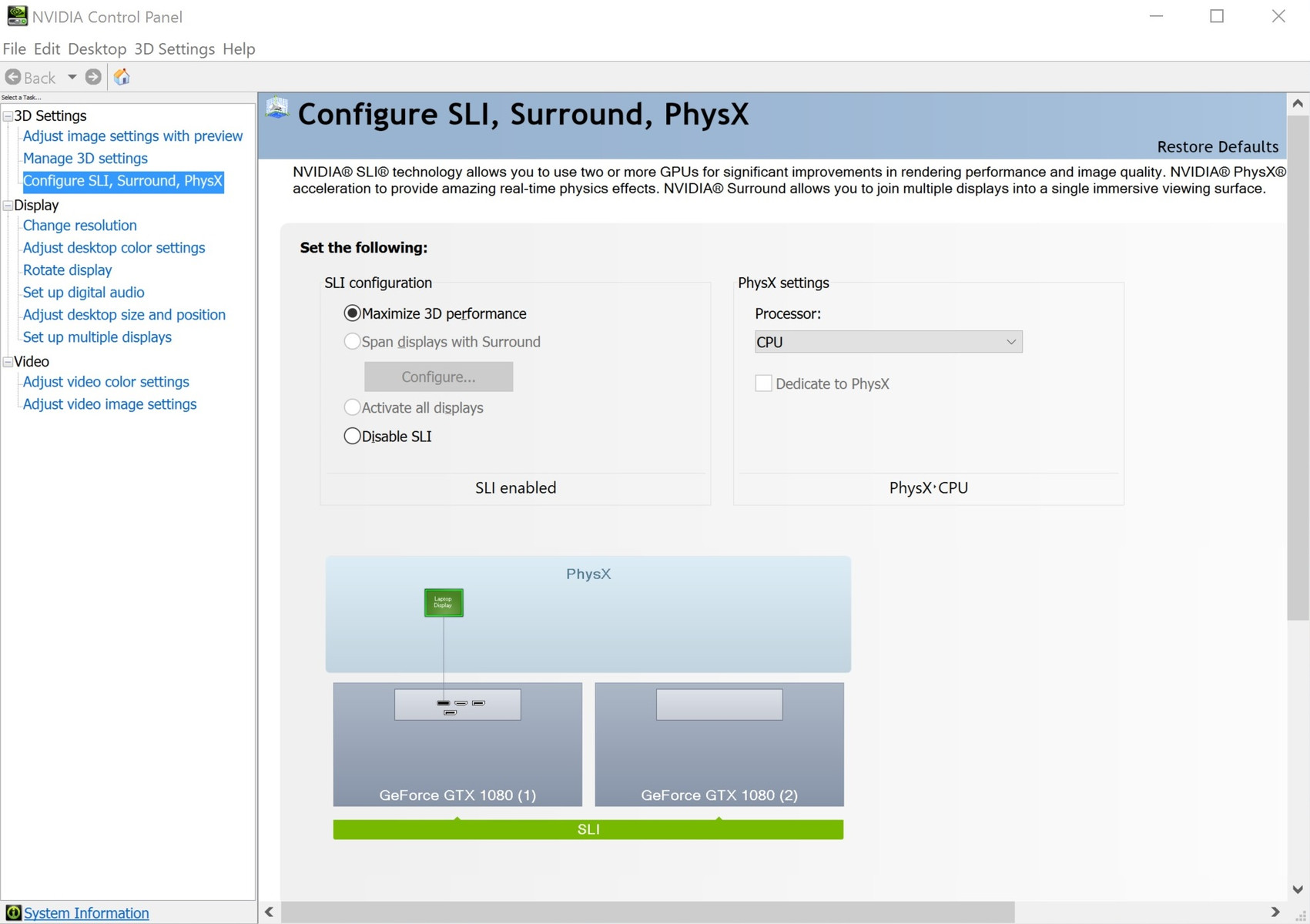Open the Back history dropdown arrow

72,77
